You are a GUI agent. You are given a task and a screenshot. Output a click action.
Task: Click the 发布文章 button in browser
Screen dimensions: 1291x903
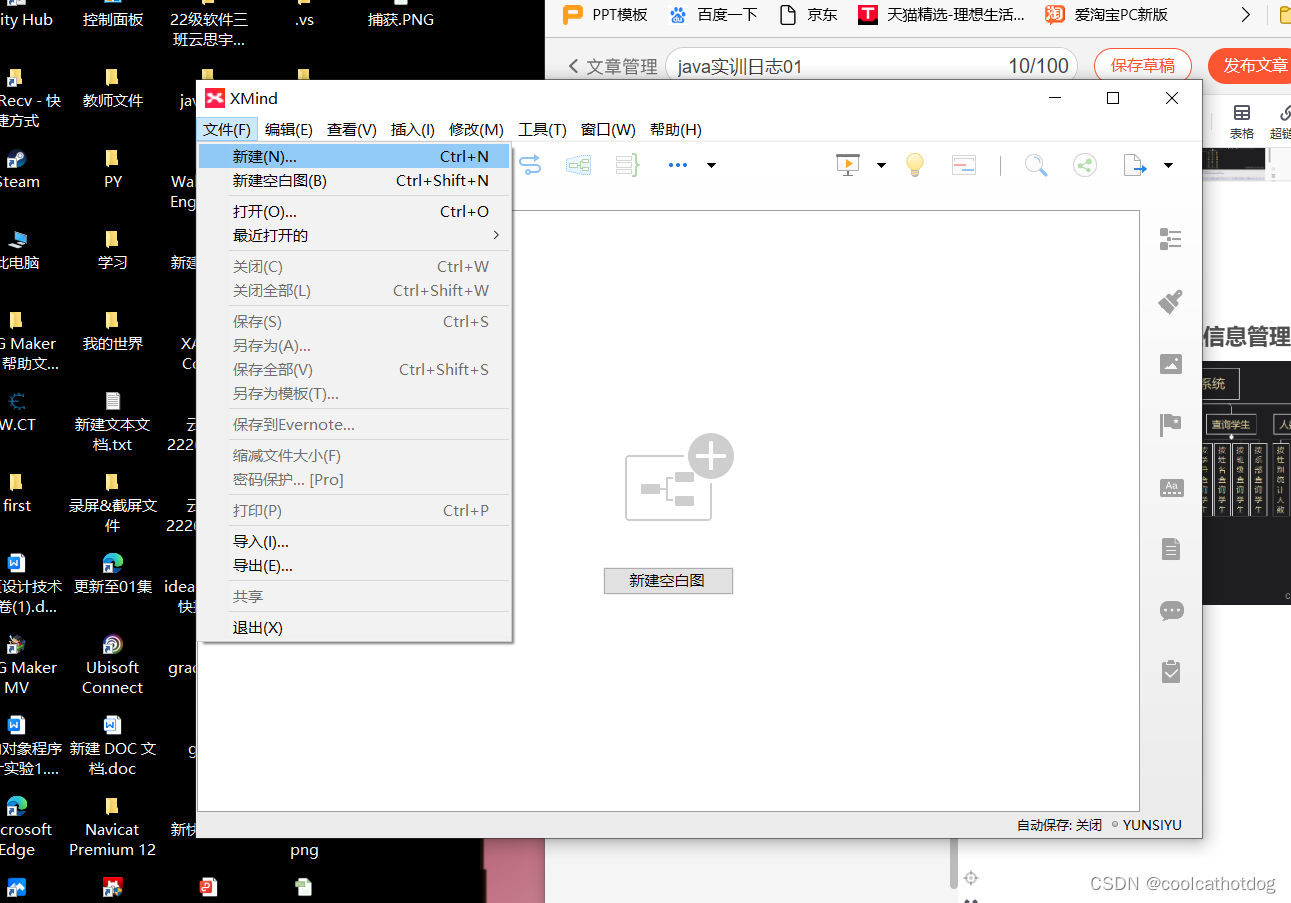point(1251,65)
